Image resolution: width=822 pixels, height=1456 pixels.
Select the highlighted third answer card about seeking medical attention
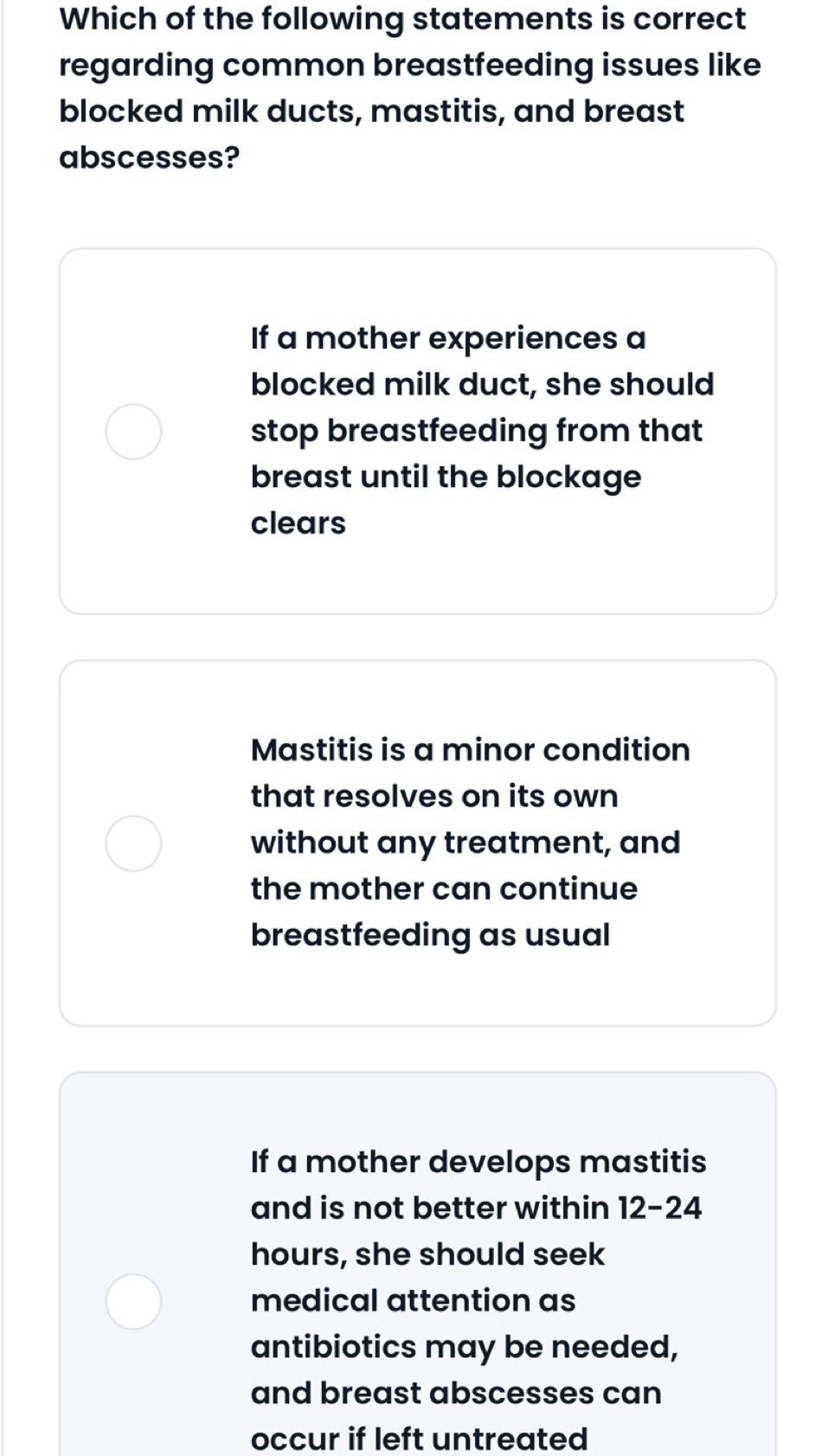(418, 1264)
